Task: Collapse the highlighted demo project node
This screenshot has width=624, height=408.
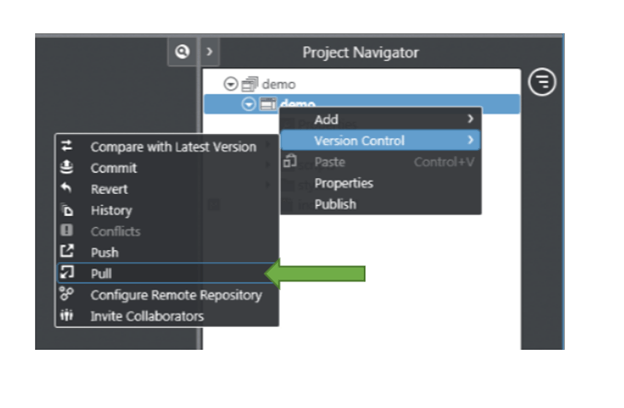Action: 249,104
